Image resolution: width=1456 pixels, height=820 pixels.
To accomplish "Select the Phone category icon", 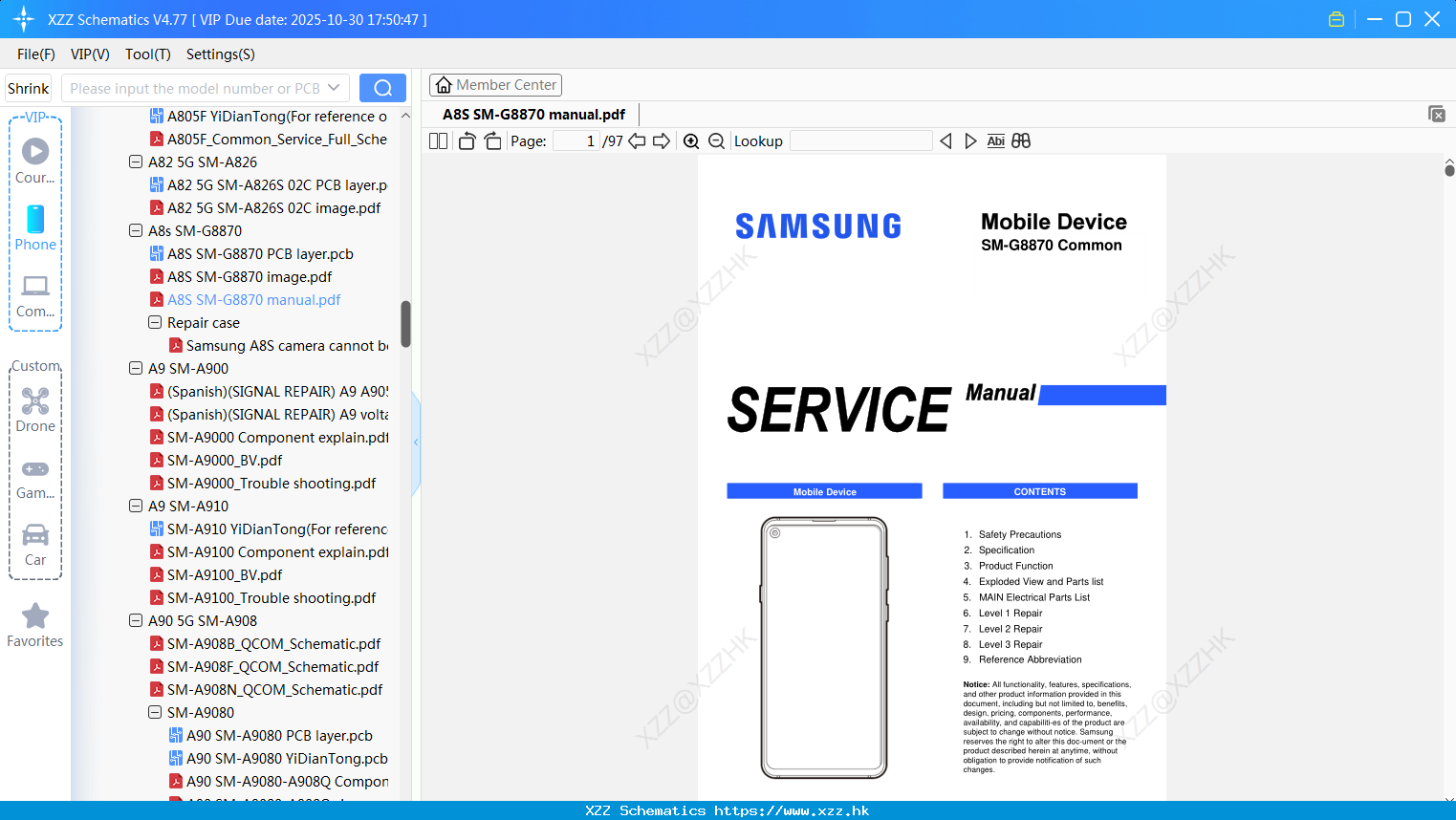I will point(35,227).
